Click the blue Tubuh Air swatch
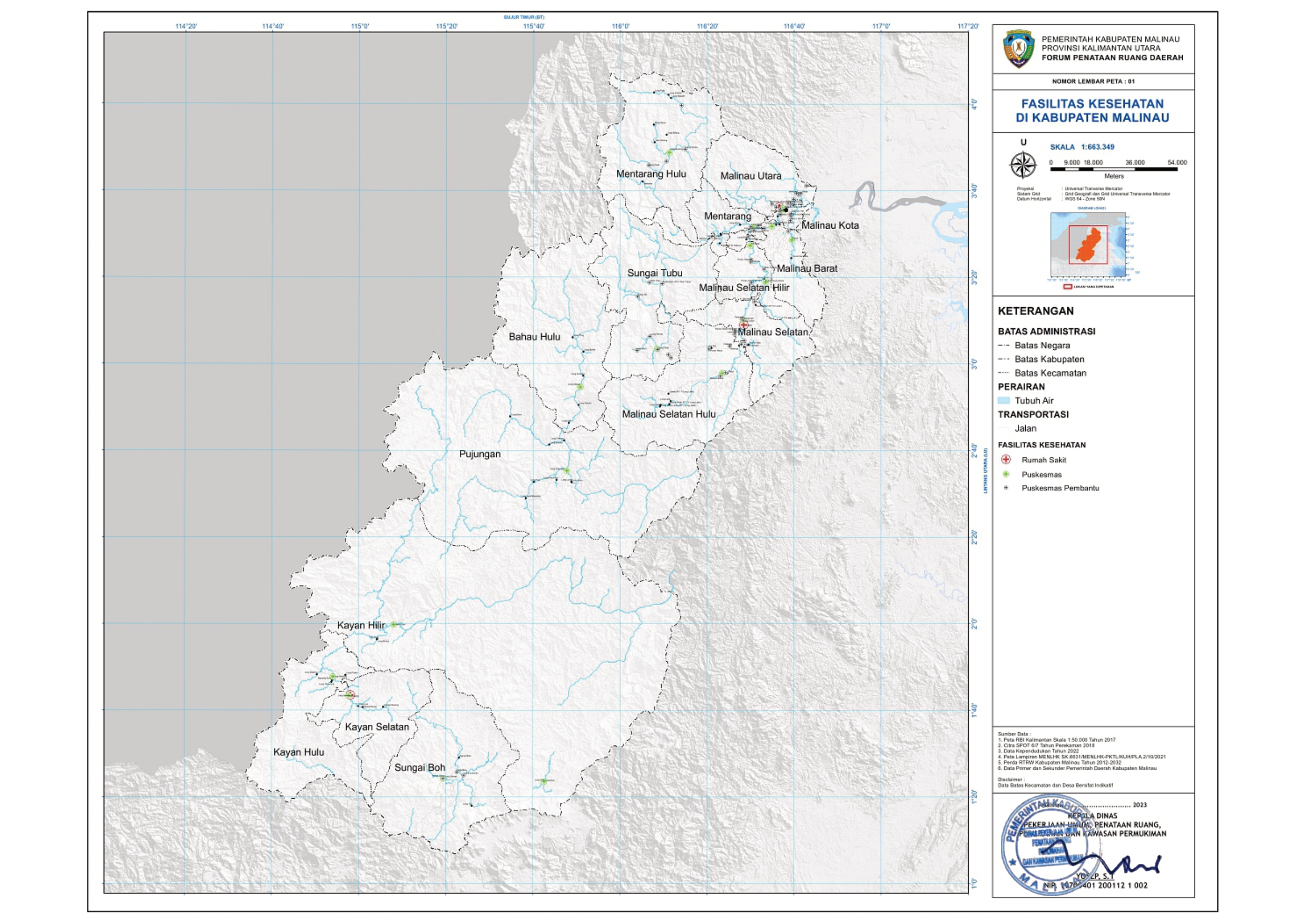Image resolution: width=1307 pixels, height=924 pixels. (x=1004, y=401)
